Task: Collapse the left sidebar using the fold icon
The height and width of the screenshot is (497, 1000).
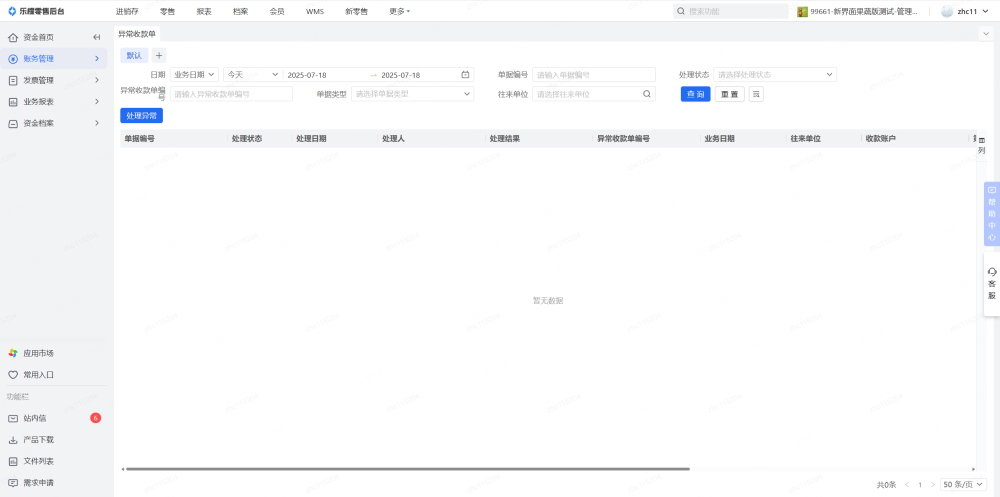Action: point(96,37)
